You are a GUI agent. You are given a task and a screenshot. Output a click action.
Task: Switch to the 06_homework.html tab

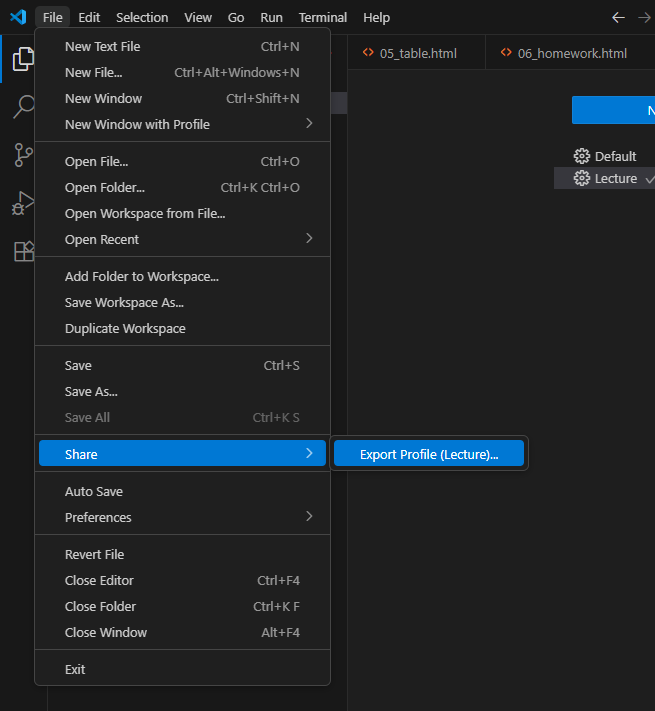pos(571,53)
